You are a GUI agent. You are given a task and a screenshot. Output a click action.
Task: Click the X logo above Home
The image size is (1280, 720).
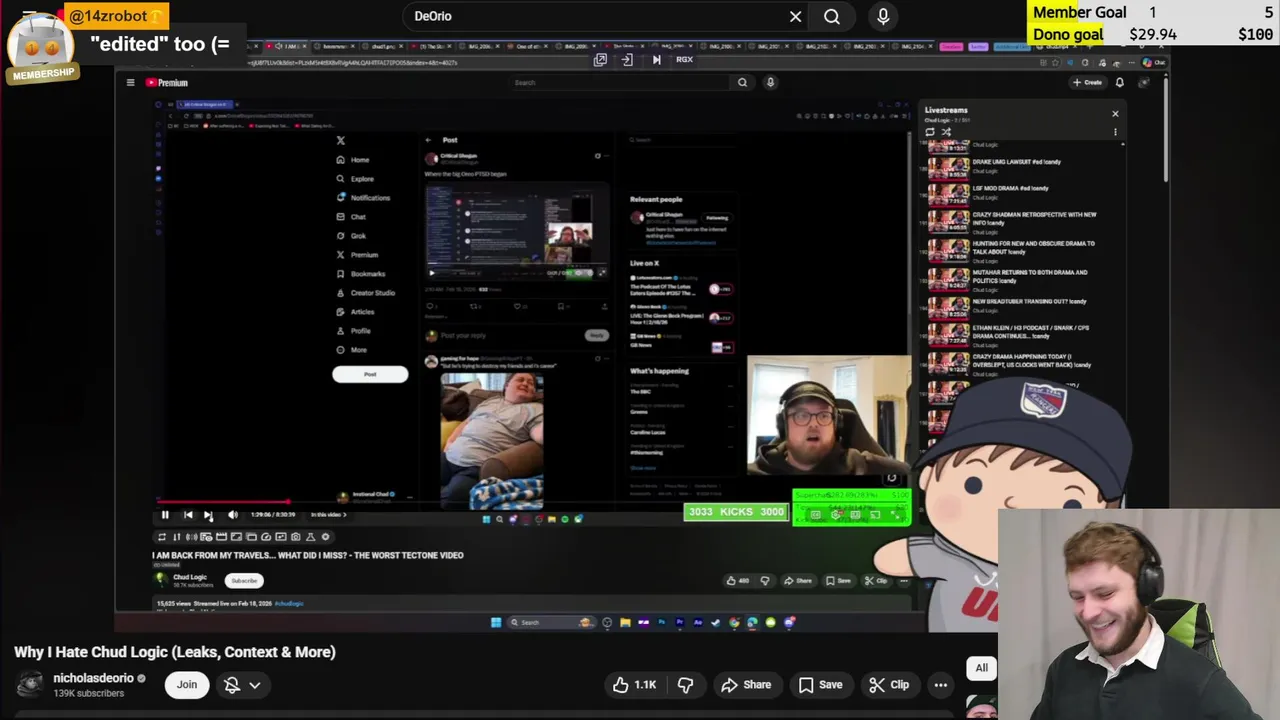341,141
